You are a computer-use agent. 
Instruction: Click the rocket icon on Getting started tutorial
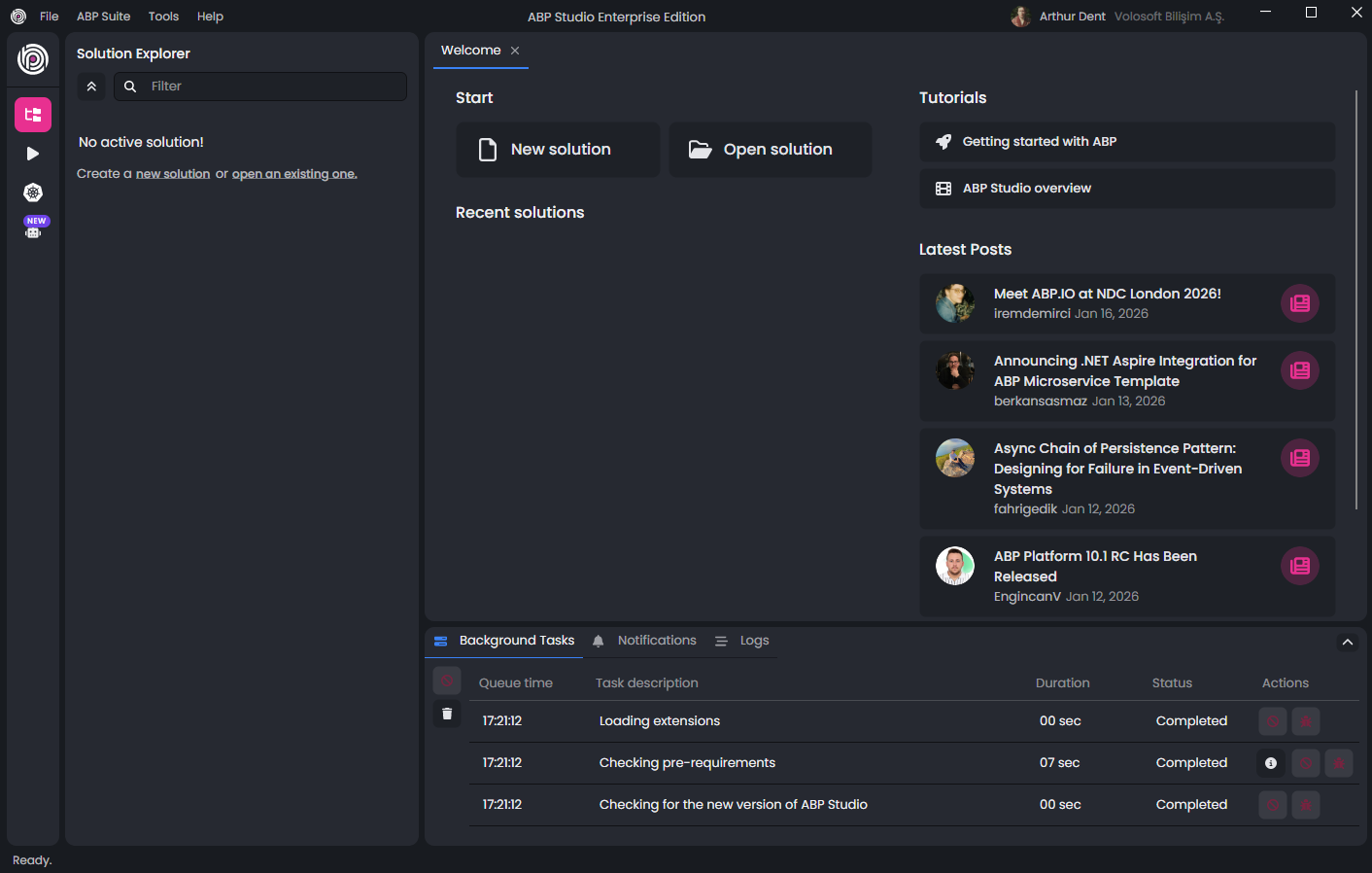point(943,142)
